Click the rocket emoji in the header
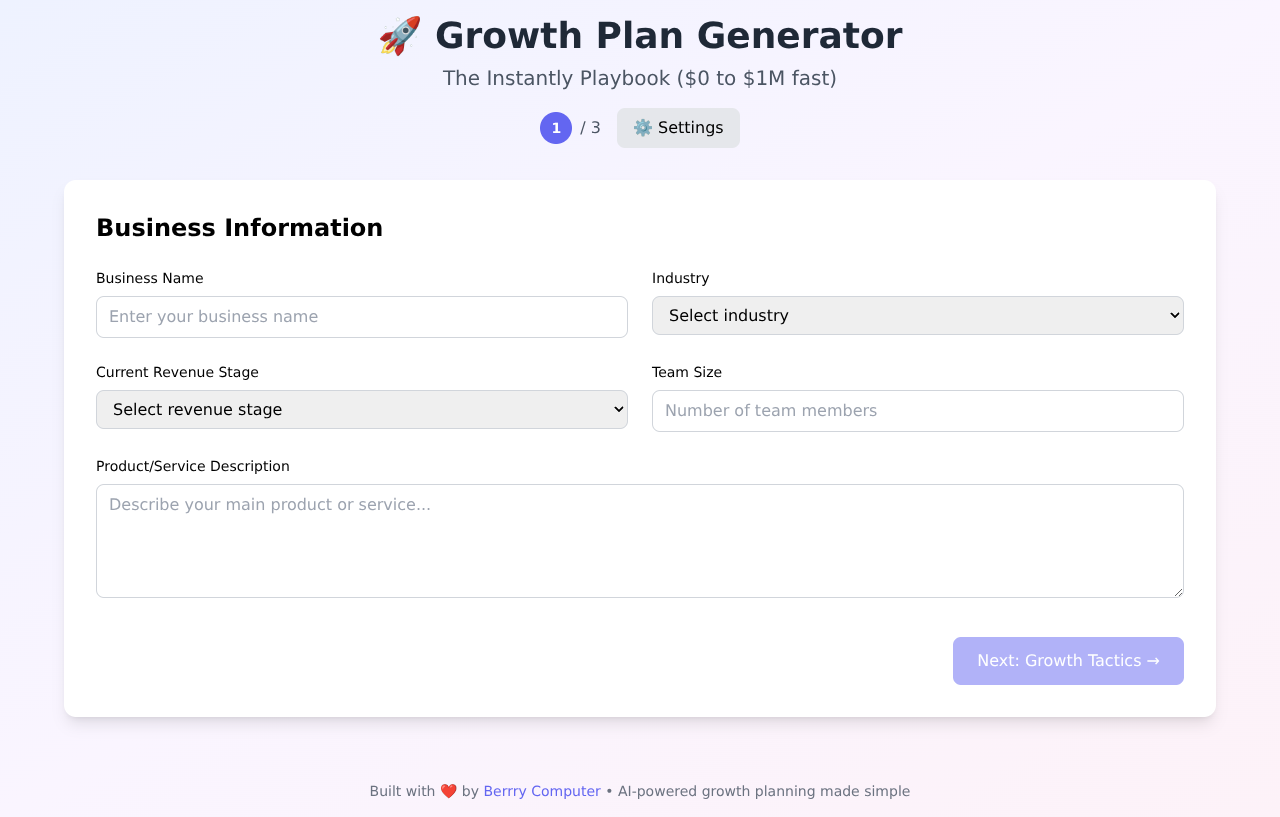1280x817 pixels. (x=399, y=34)
